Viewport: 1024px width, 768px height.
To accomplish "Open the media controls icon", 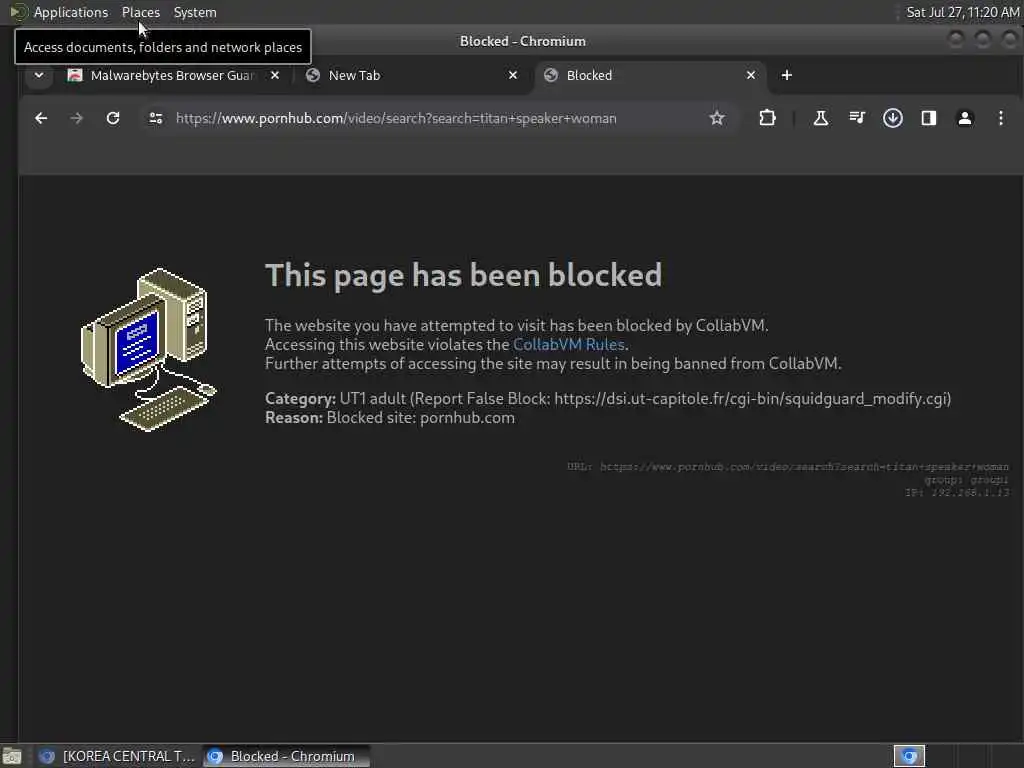I will [x=857, y=118].
